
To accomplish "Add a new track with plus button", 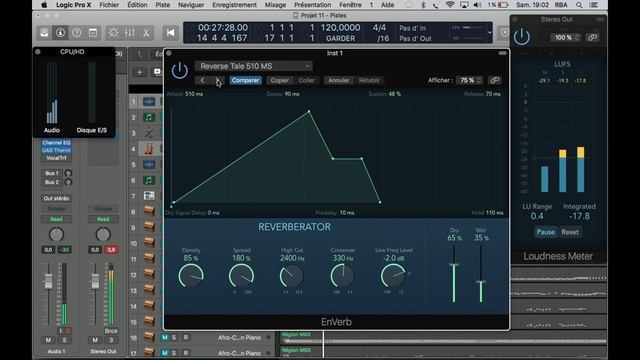I will coord(139,72).
